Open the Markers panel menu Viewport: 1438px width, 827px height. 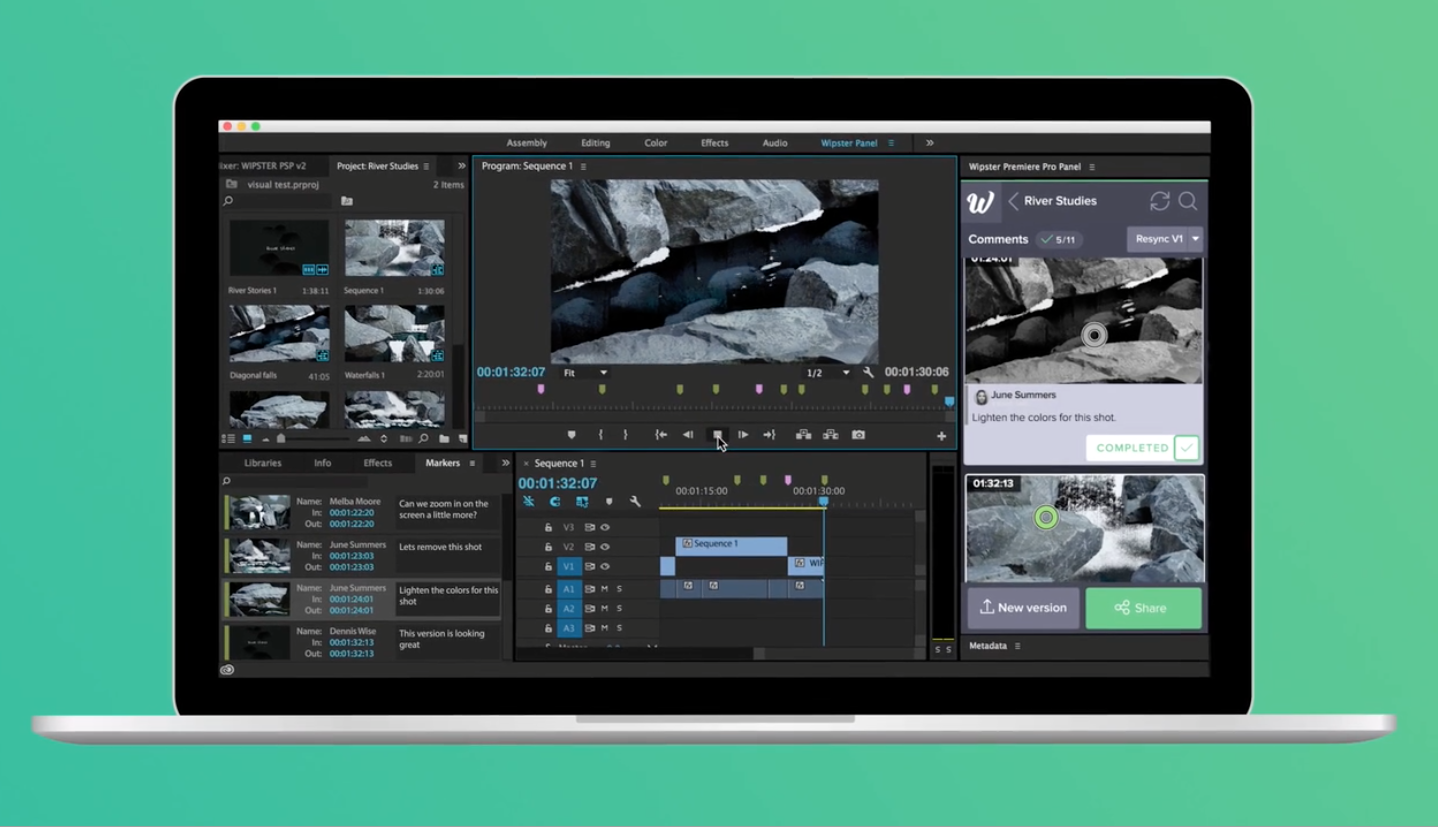470,463
